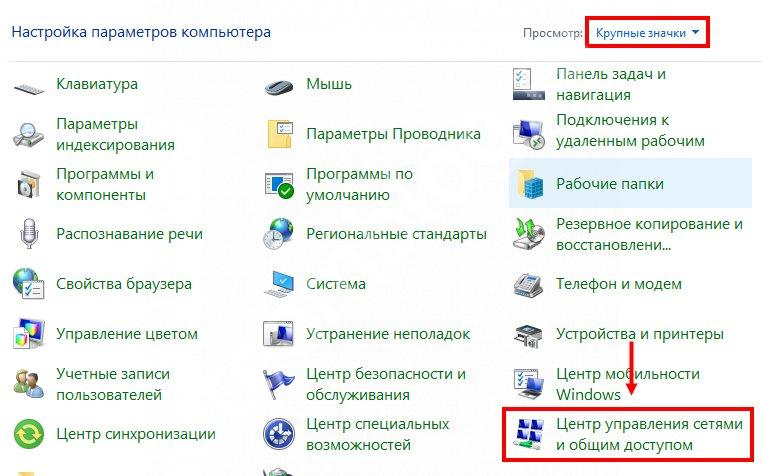762x476 pixels.
Task: Open the Свойства браузера icon
Action: click(x=29, y=283)
